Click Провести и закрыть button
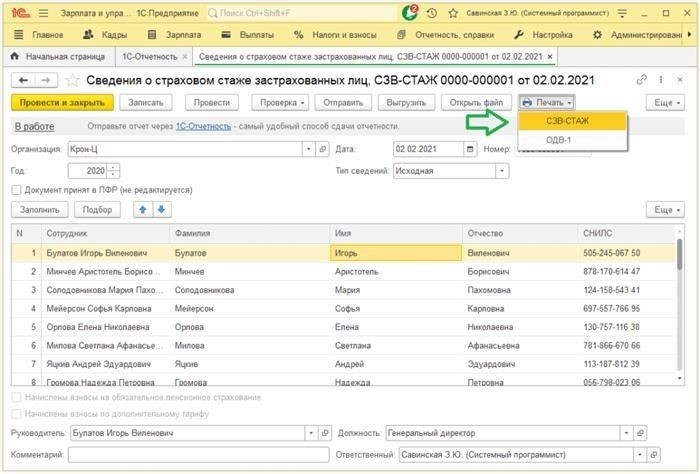 coord(62,103)
